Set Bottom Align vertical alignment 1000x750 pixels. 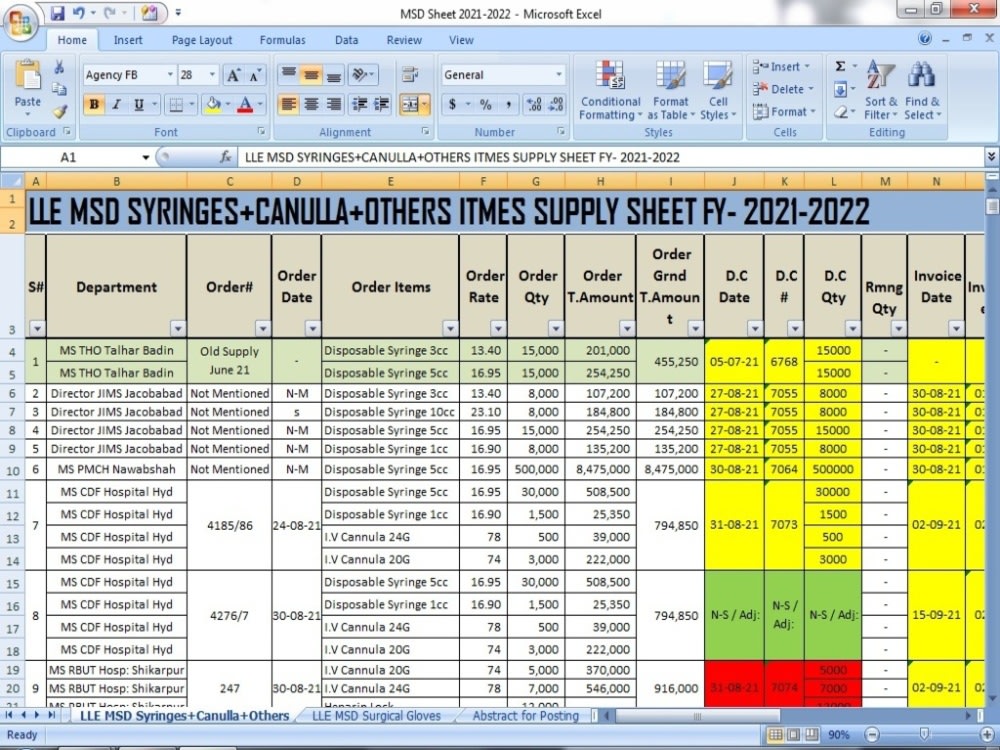333,75
